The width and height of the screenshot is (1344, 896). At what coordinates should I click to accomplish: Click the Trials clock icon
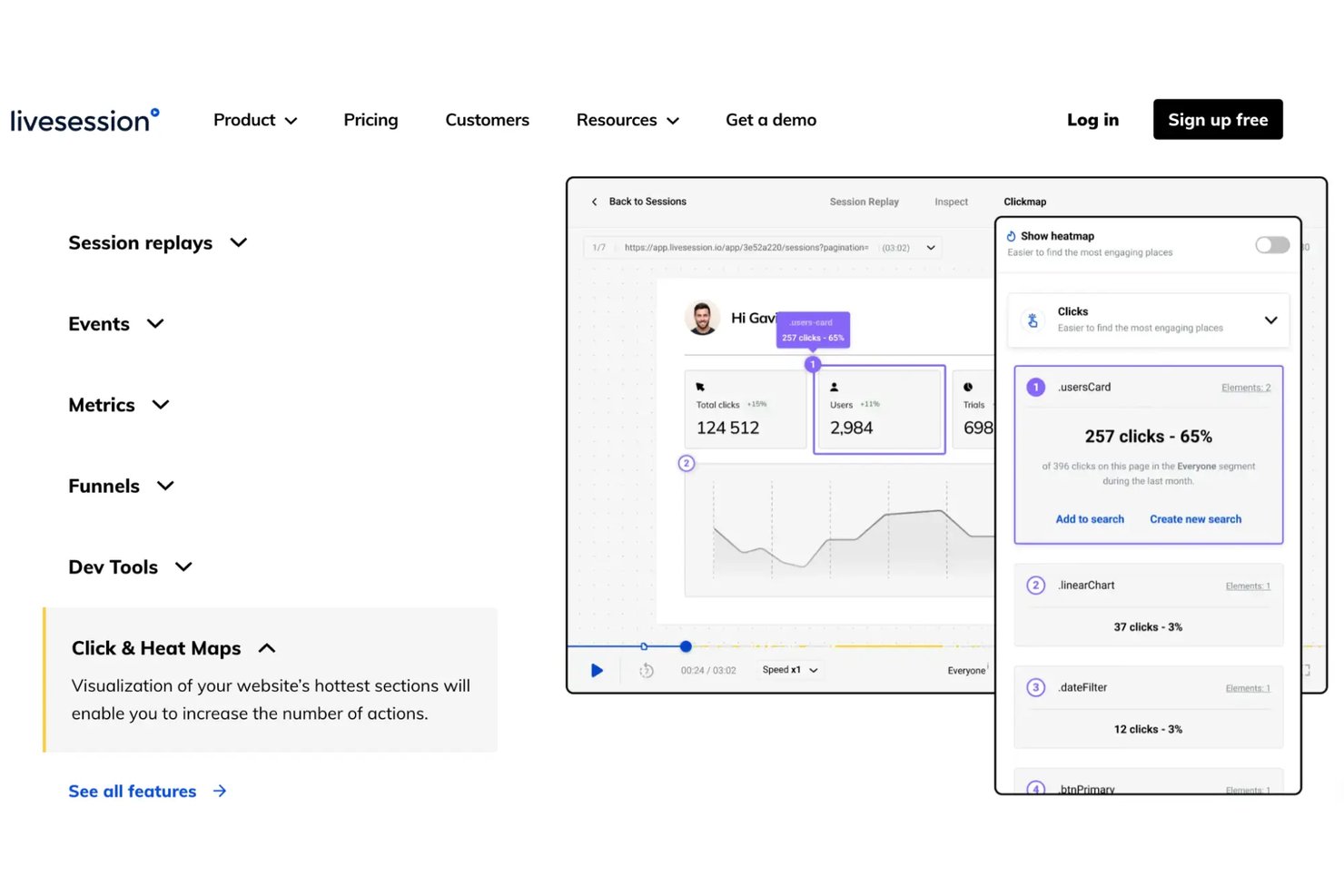[968, 387]
